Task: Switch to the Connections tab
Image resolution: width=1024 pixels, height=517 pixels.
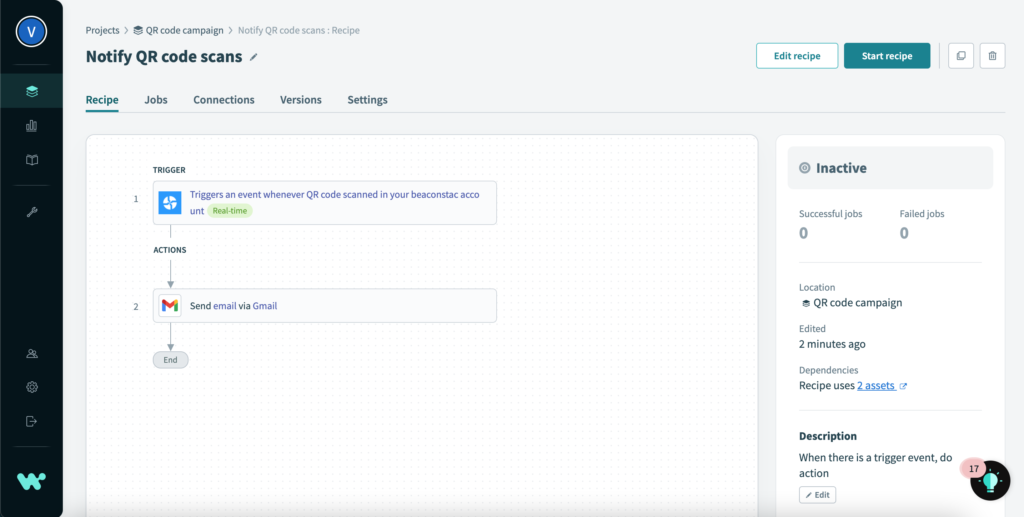Action: point(224,100)
